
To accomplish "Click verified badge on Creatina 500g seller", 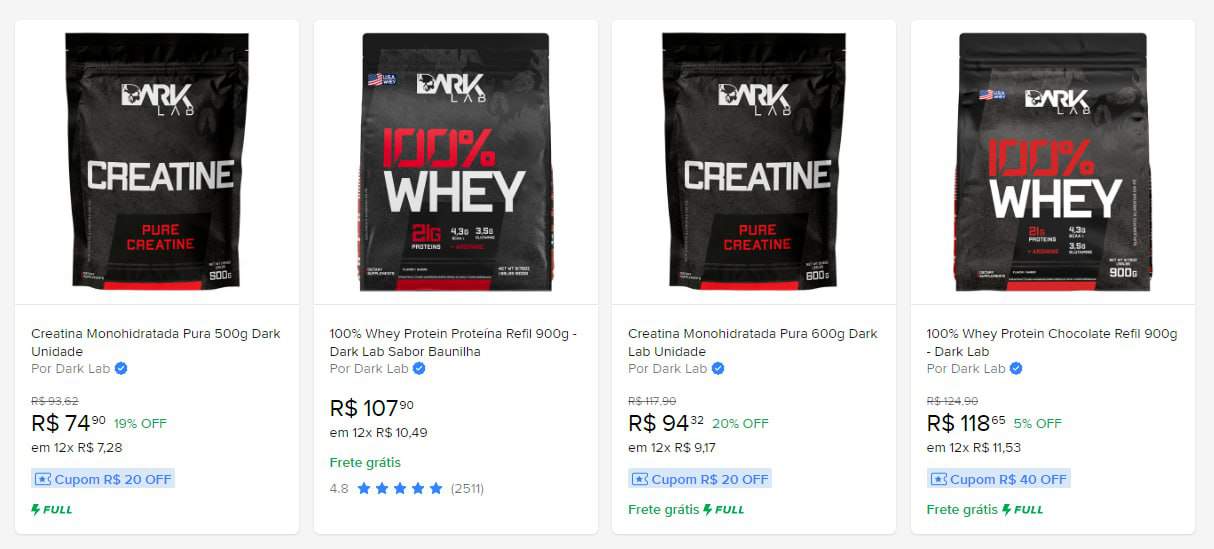I will 121,368.
